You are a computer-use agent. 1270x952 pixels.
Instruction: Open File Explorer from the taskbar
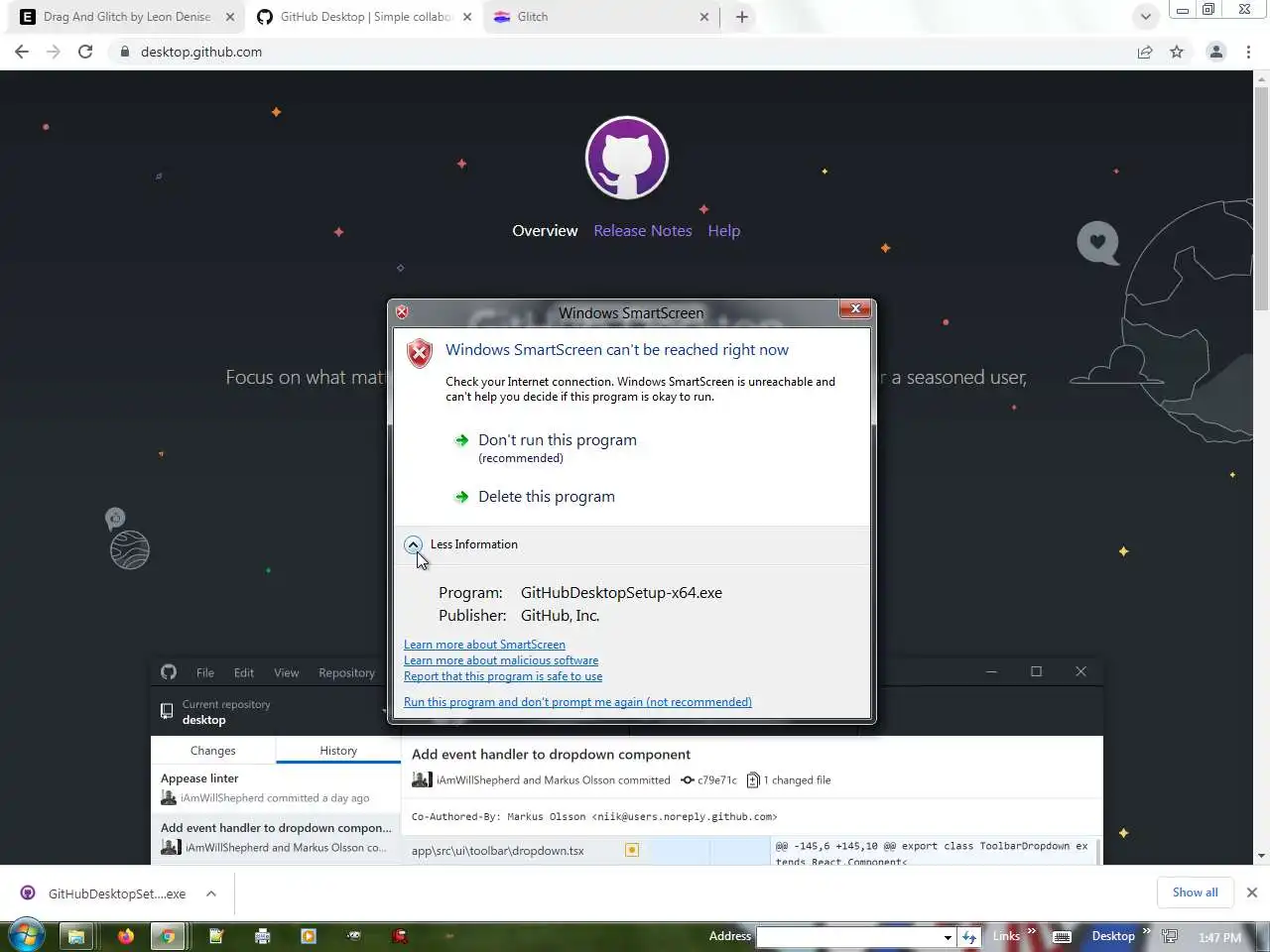click(x=75, y=935)
